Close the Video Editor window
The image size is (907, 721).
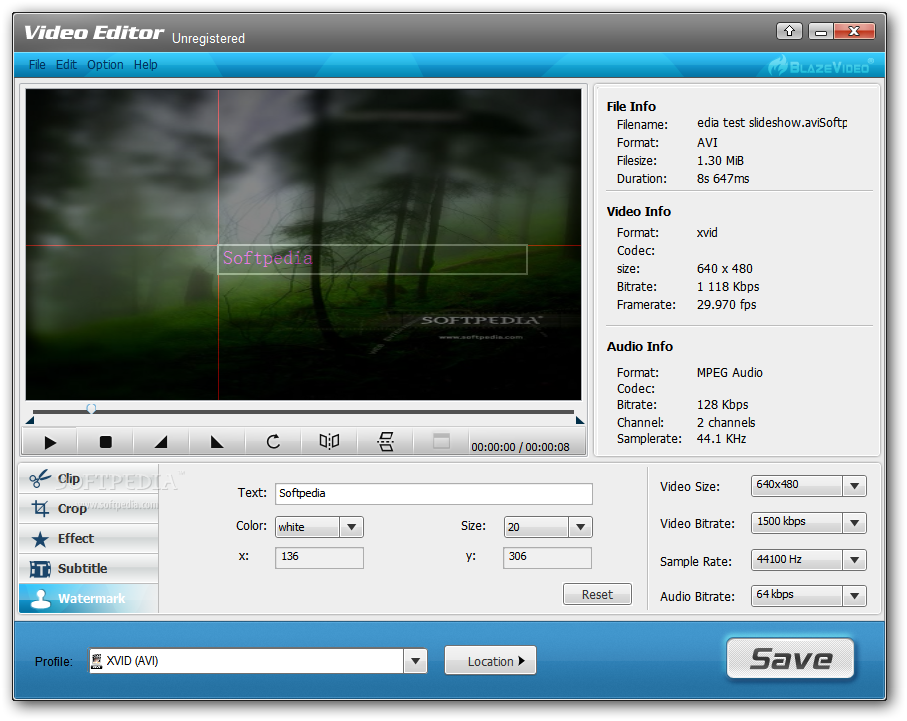pos(854,31)
